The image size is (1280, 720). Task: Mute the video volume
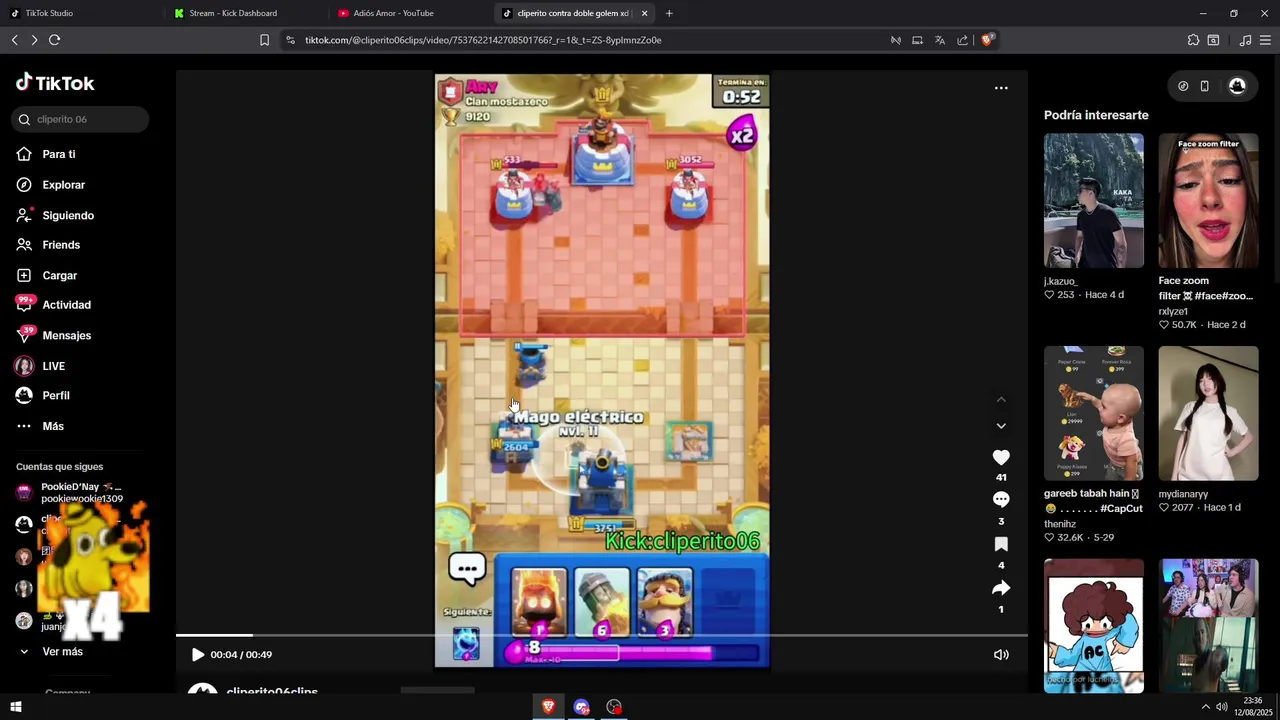pos(1001,655)
